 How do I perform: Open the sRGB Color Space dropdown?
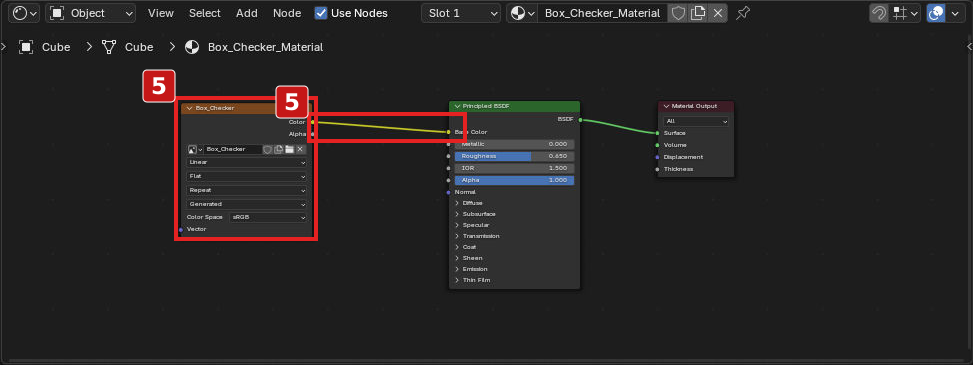click(268, 218)
